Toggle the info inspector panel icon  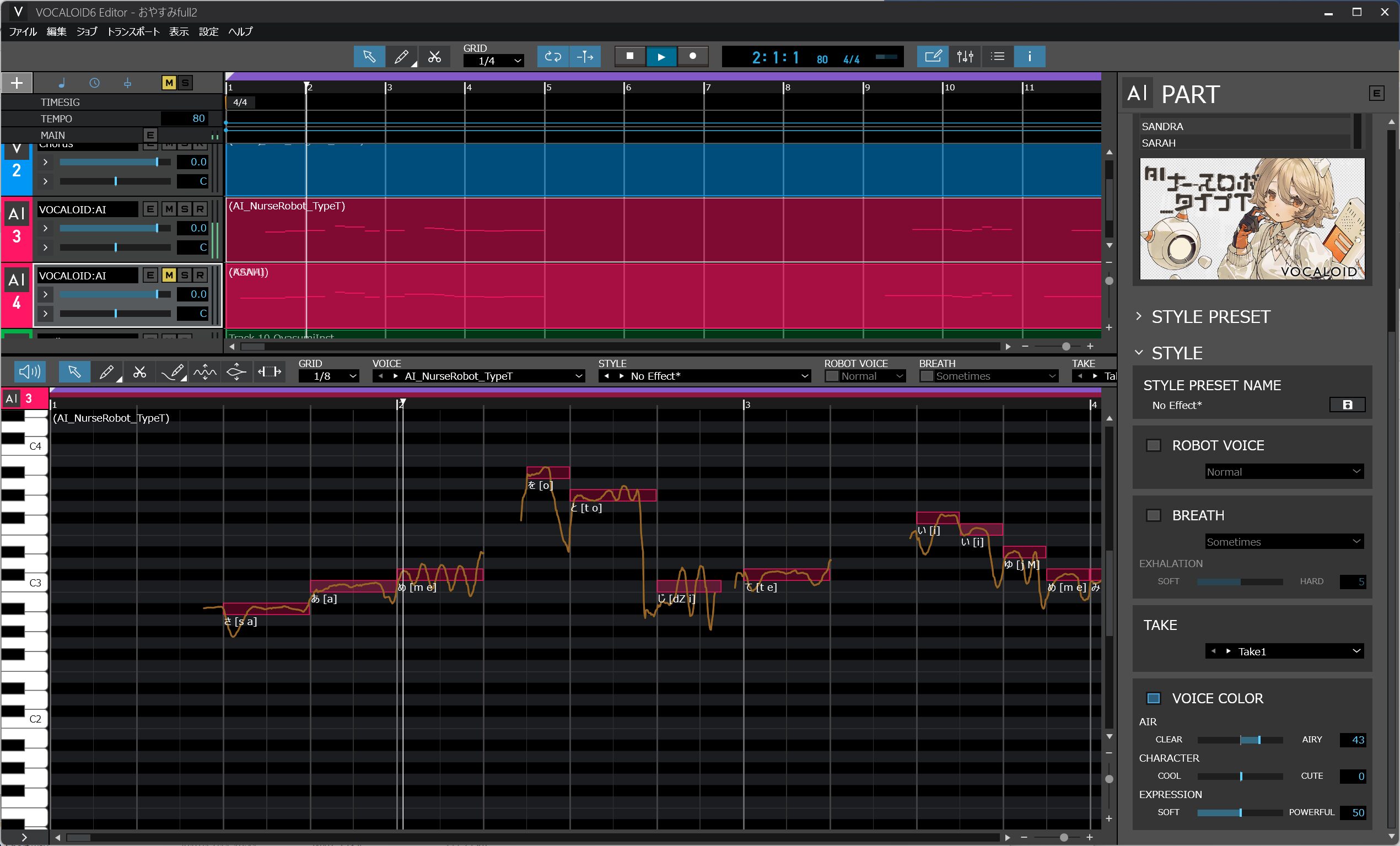[x=1030, y=56]
